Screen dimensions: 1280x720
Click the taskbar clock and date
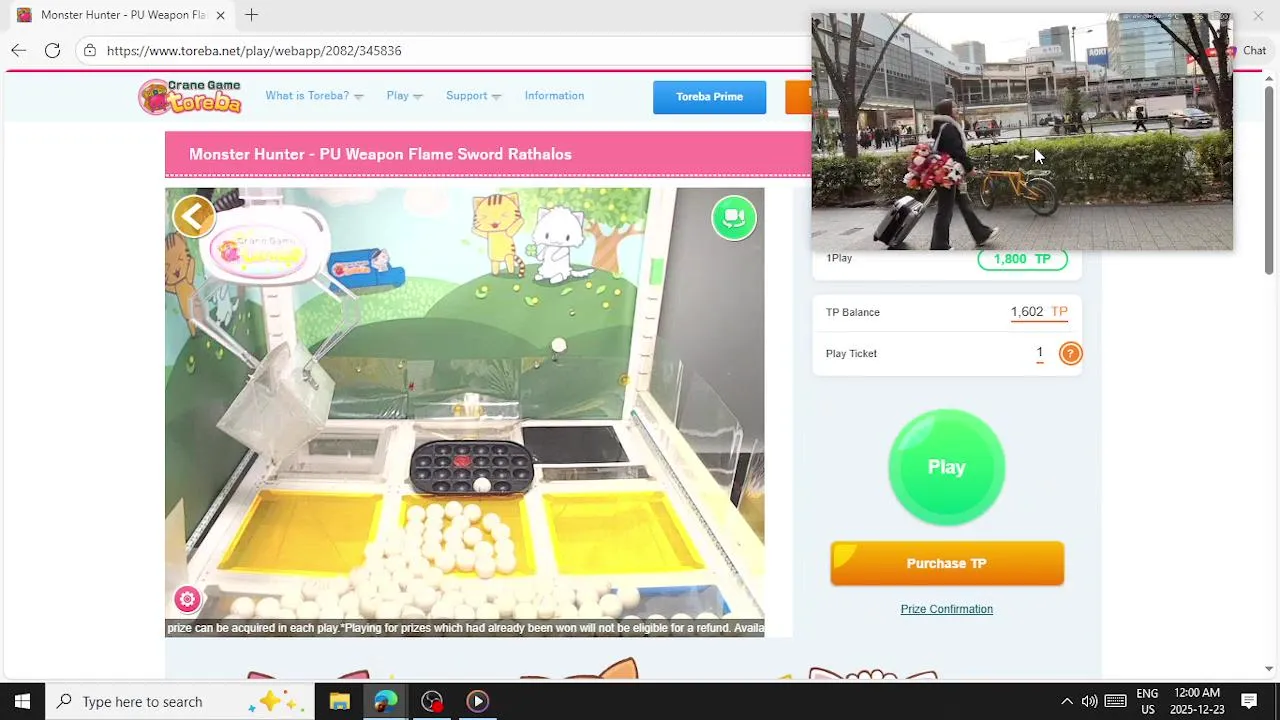point(1196,701)
